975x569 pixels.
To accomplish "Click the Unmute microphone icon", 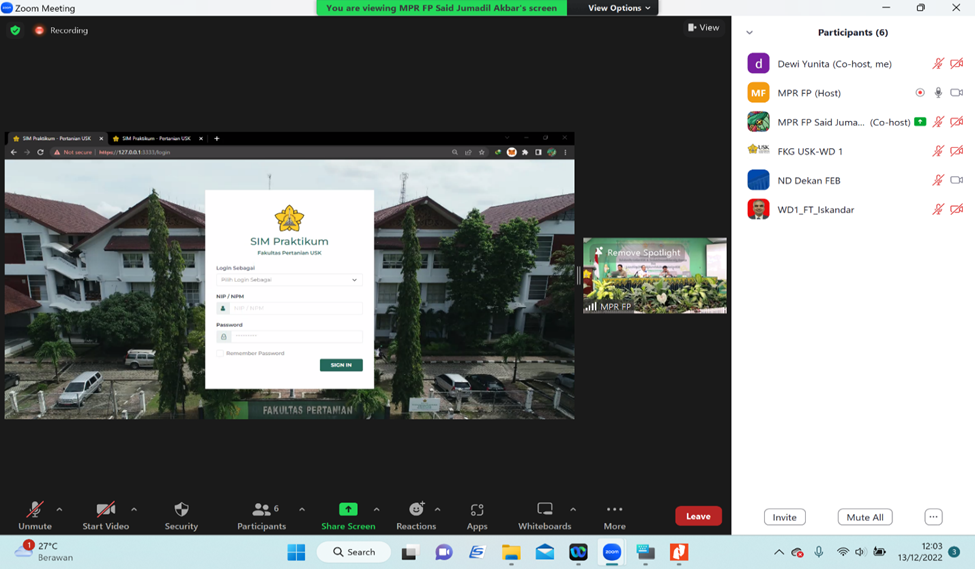I will (35, 509).
